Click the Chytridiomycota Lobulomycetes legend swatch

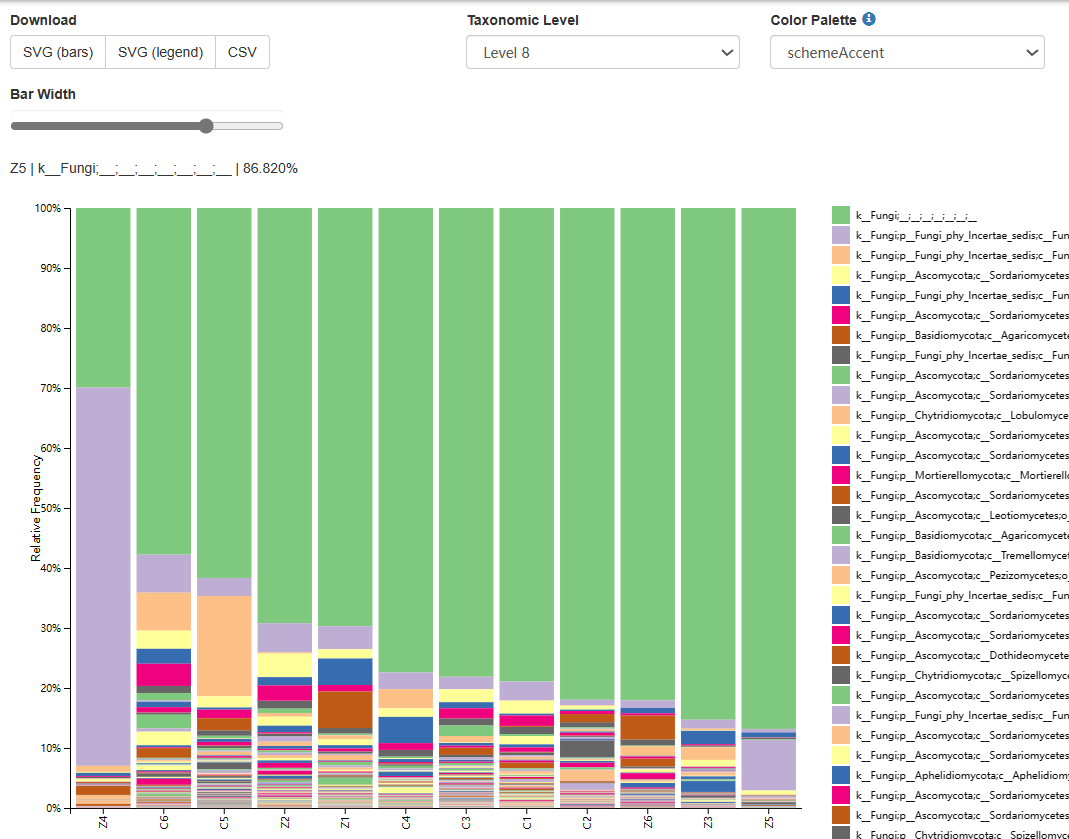click(x=840, y=415)
